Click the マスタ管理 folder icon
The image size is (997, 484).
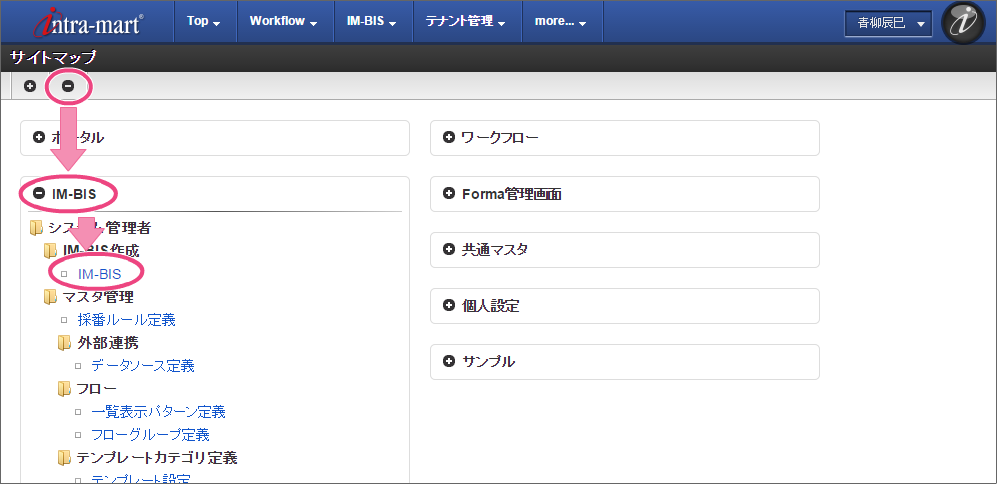(51, 296)
